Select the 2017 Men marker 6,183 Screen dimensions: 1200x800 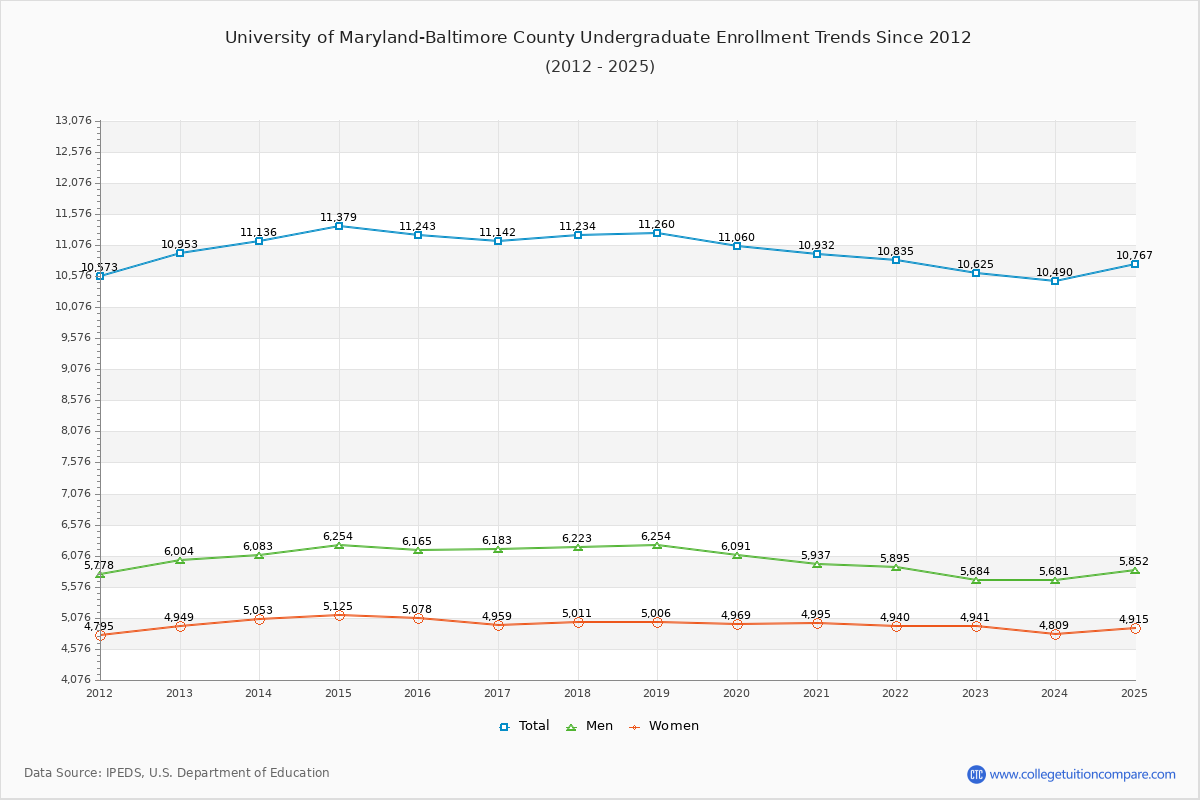[x=498, y=549]
